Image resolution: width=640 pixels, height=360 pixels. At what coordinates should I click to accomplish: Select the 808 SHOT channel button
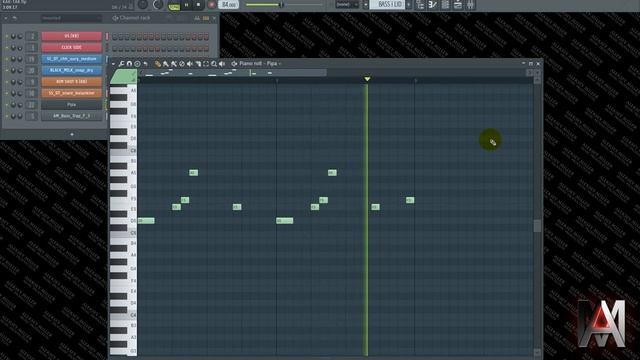(x=71, y=82)
